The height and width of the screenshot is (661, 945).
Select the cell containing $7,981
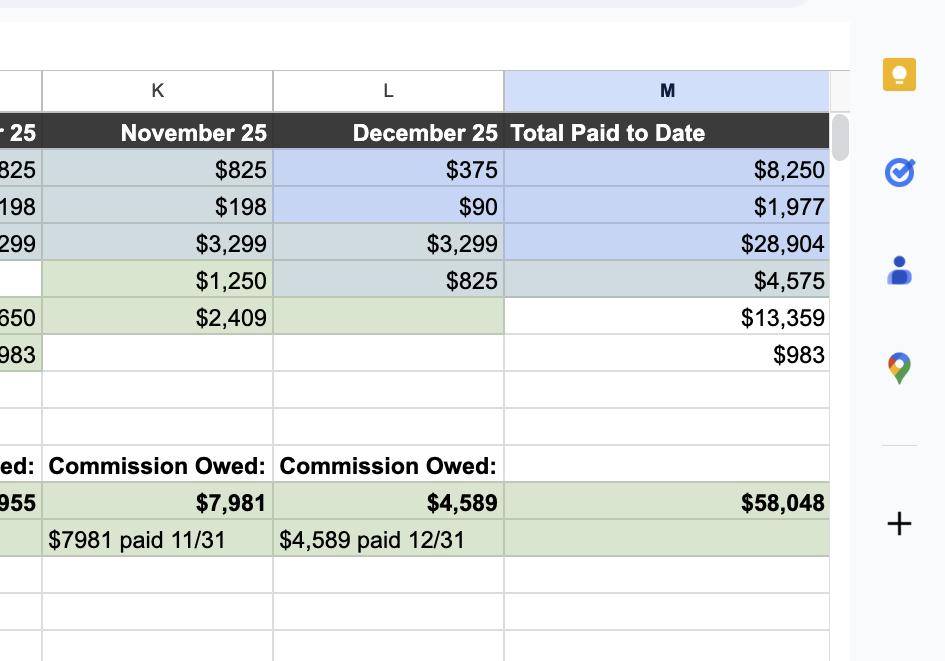[157, 503]
